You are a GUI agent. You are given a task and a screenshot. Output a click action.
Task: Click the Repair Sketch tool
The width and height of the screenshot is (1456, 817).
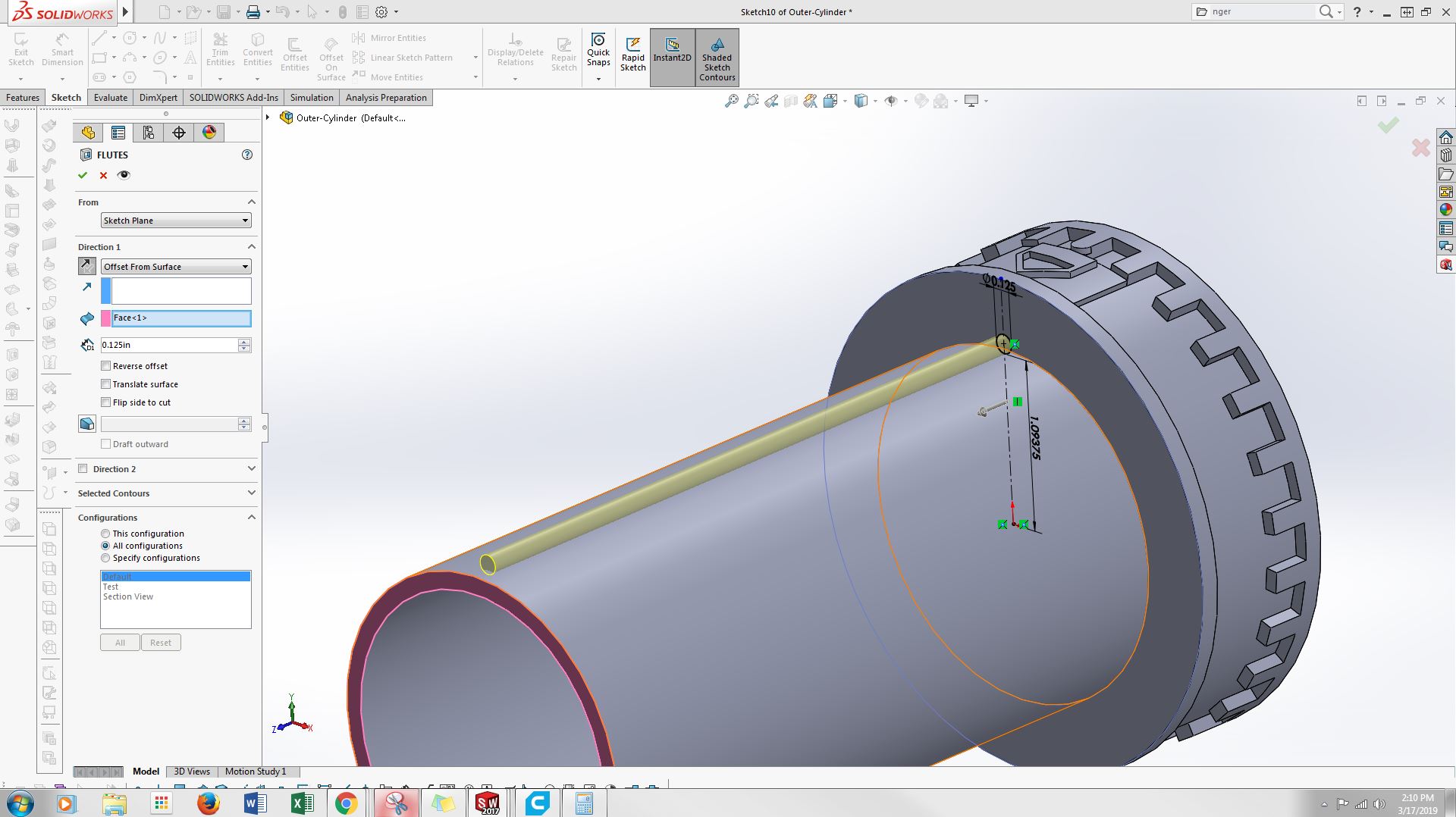[x=563, y=55]
